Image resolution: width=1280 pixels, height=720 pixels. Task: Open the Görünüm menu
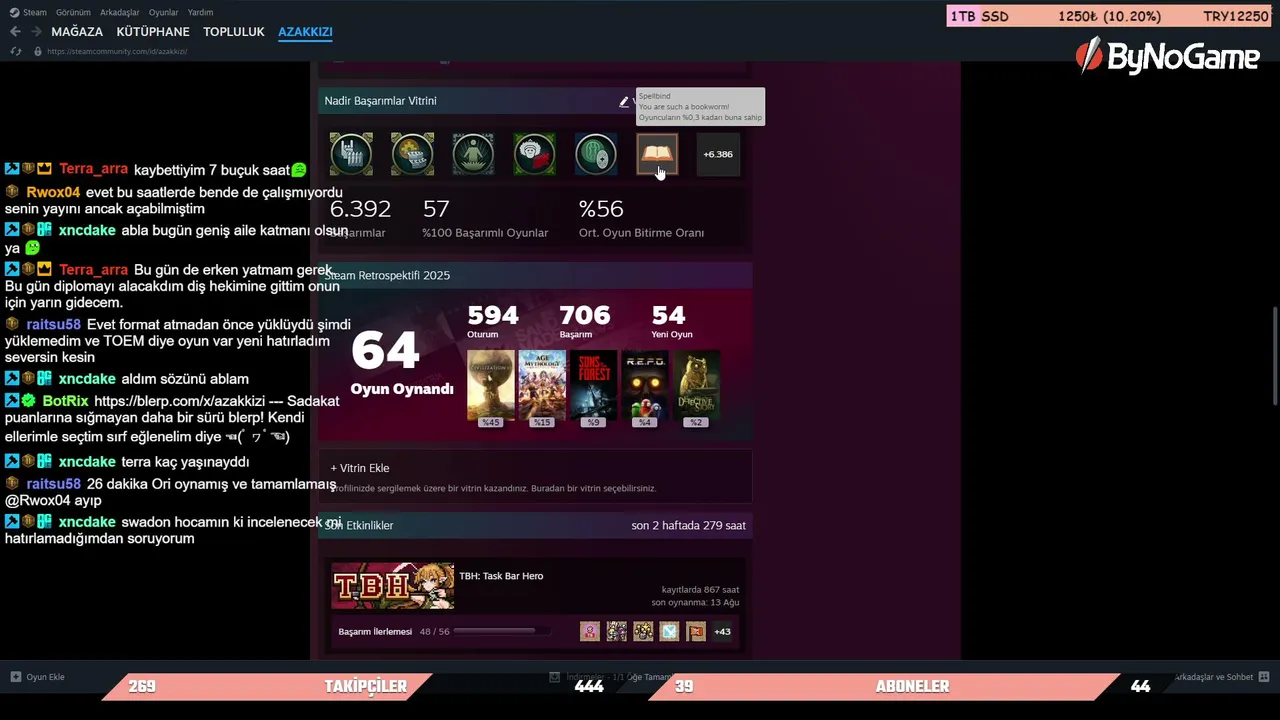click(73, 12)
